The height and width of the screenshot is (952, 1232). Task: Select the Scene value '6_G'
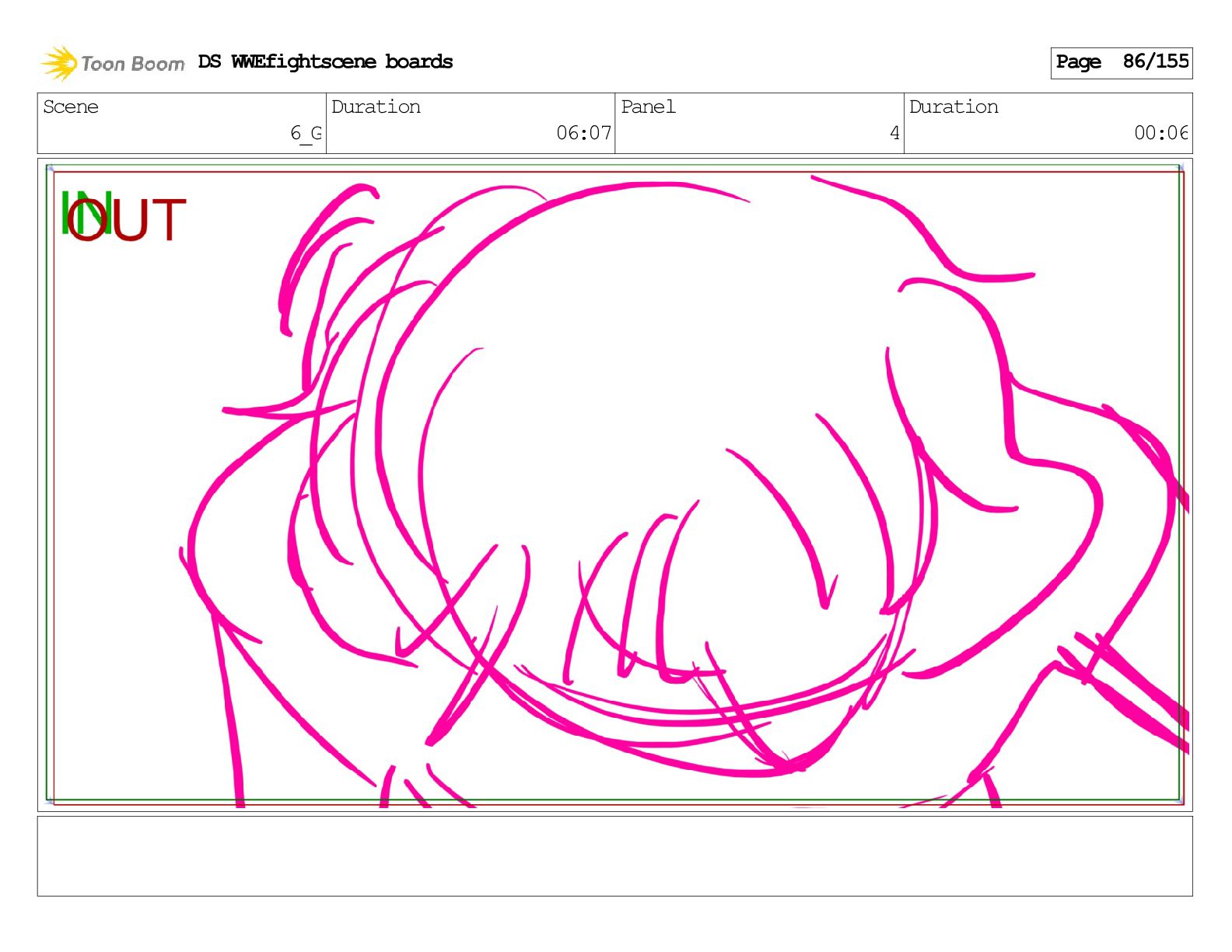click(x=306, y=133)
